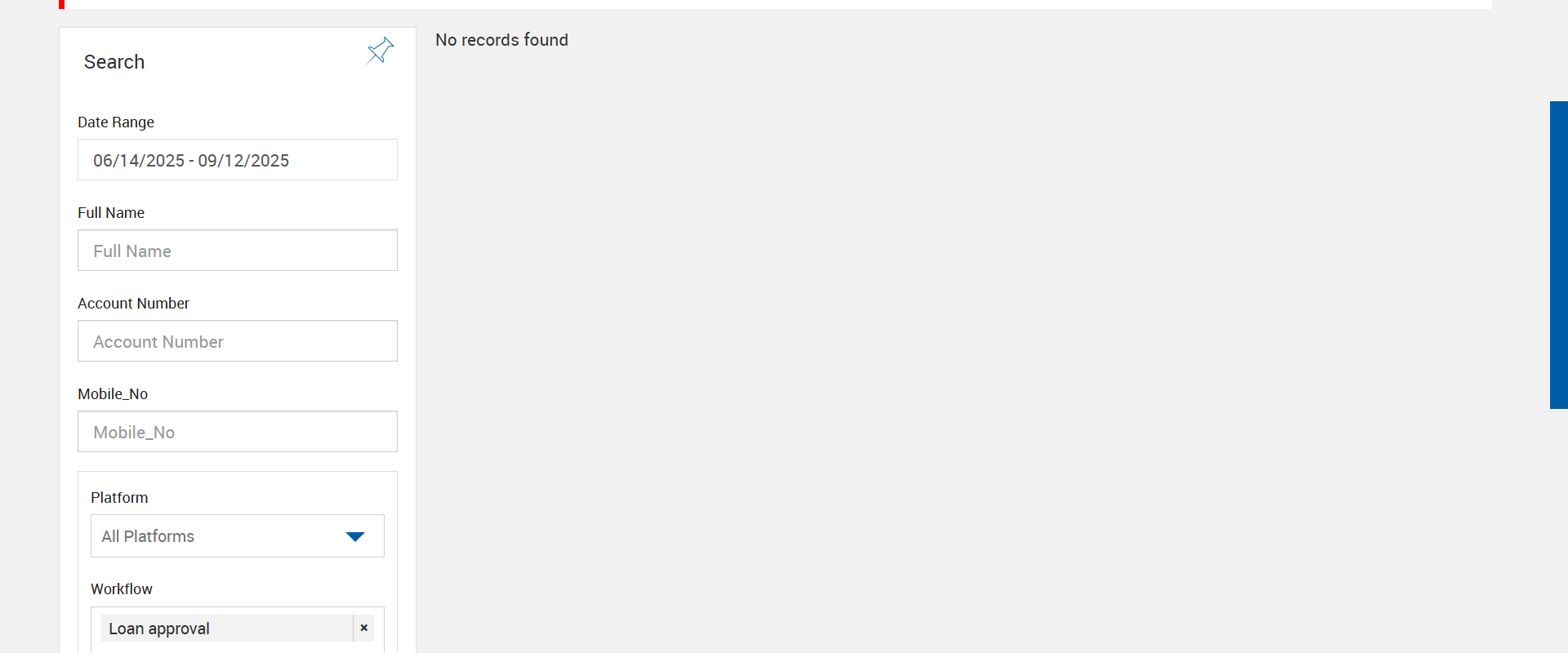Click the Account Number label above the field
Image resolution: width=1568 pixels, height=653 pixels.
coord(133,304)
